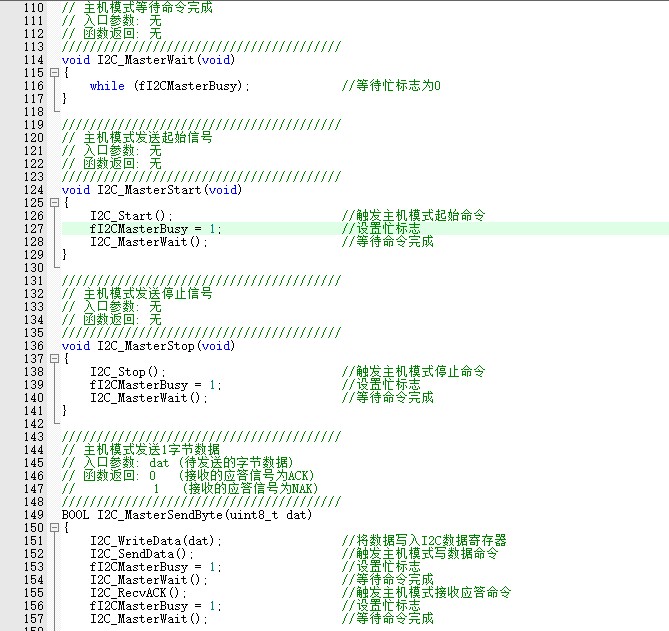The height and width of the screenshot is (631, 669).
Task: Click line number 114 in the gutter
Action: (34, 60)
